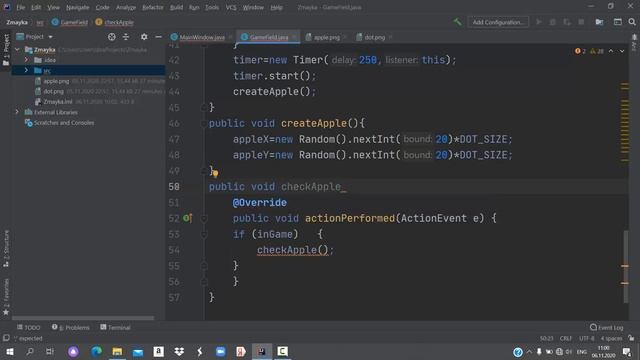
Task: Click the errors indicator showing 2
Action: (580, 51)
